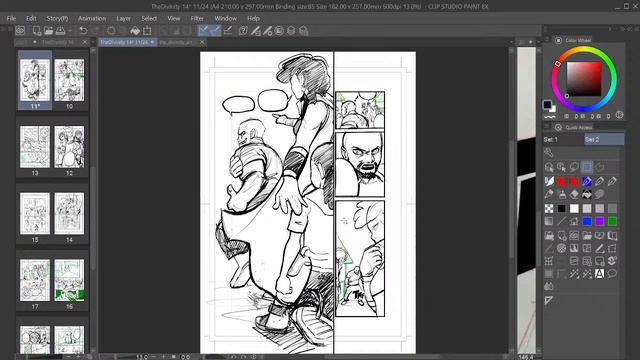Select the sub drawing color white swatch
640x360 pixels.
coord(552,109)
